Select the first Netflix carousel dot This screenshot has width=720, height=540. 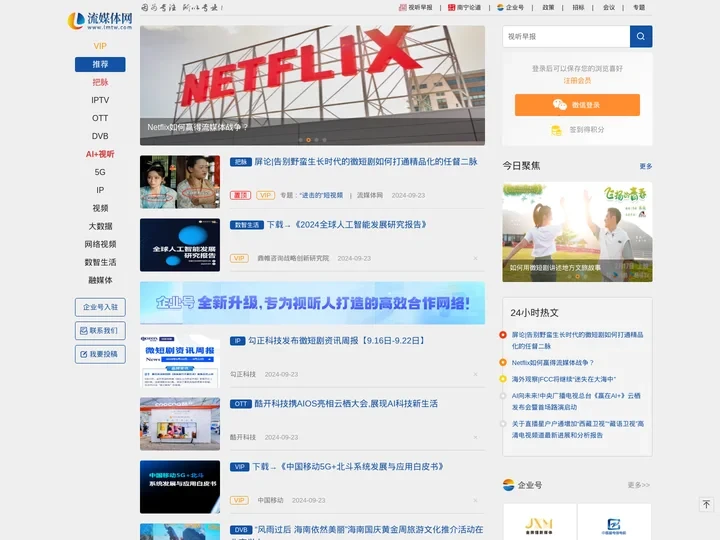pos(301,140)
